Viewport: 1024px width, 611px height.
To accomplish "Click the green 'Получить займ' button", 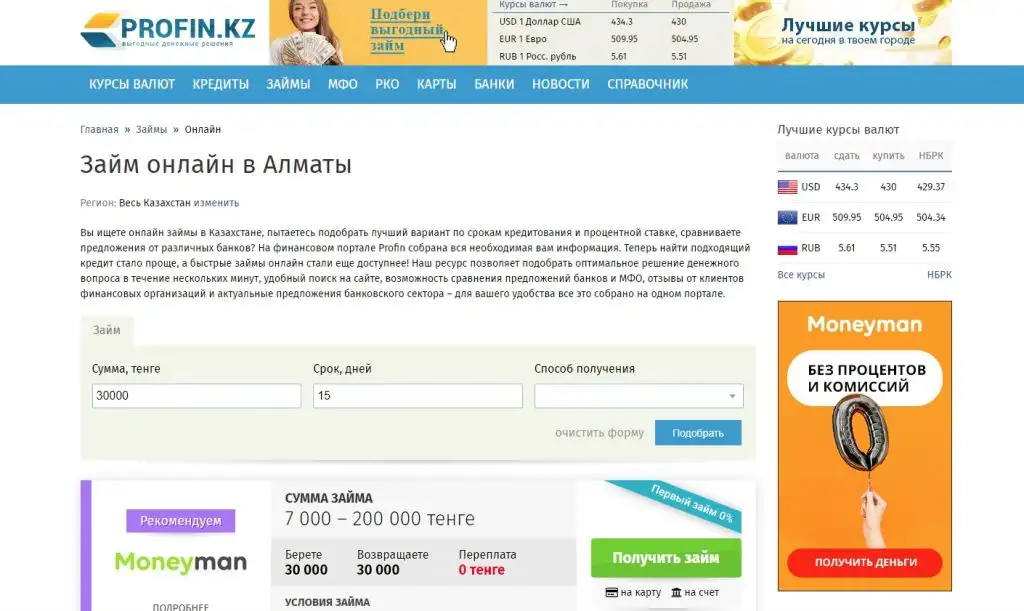I will pyautogui.click(x=666, y=558).
